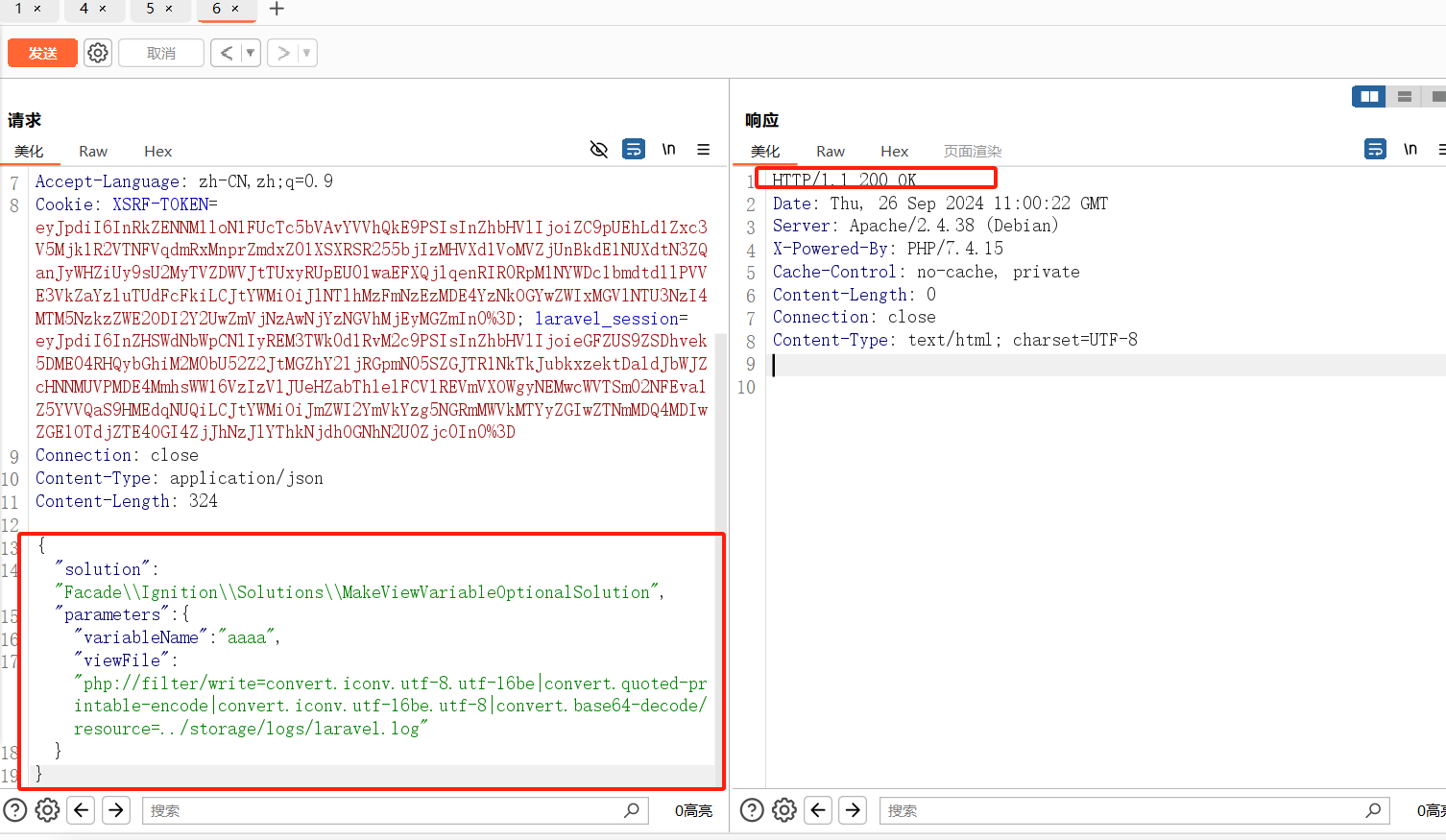Viewport: 1446px width, 840px height.
Task: Select the response 美化 pretty tab
Action: (765, 151)
